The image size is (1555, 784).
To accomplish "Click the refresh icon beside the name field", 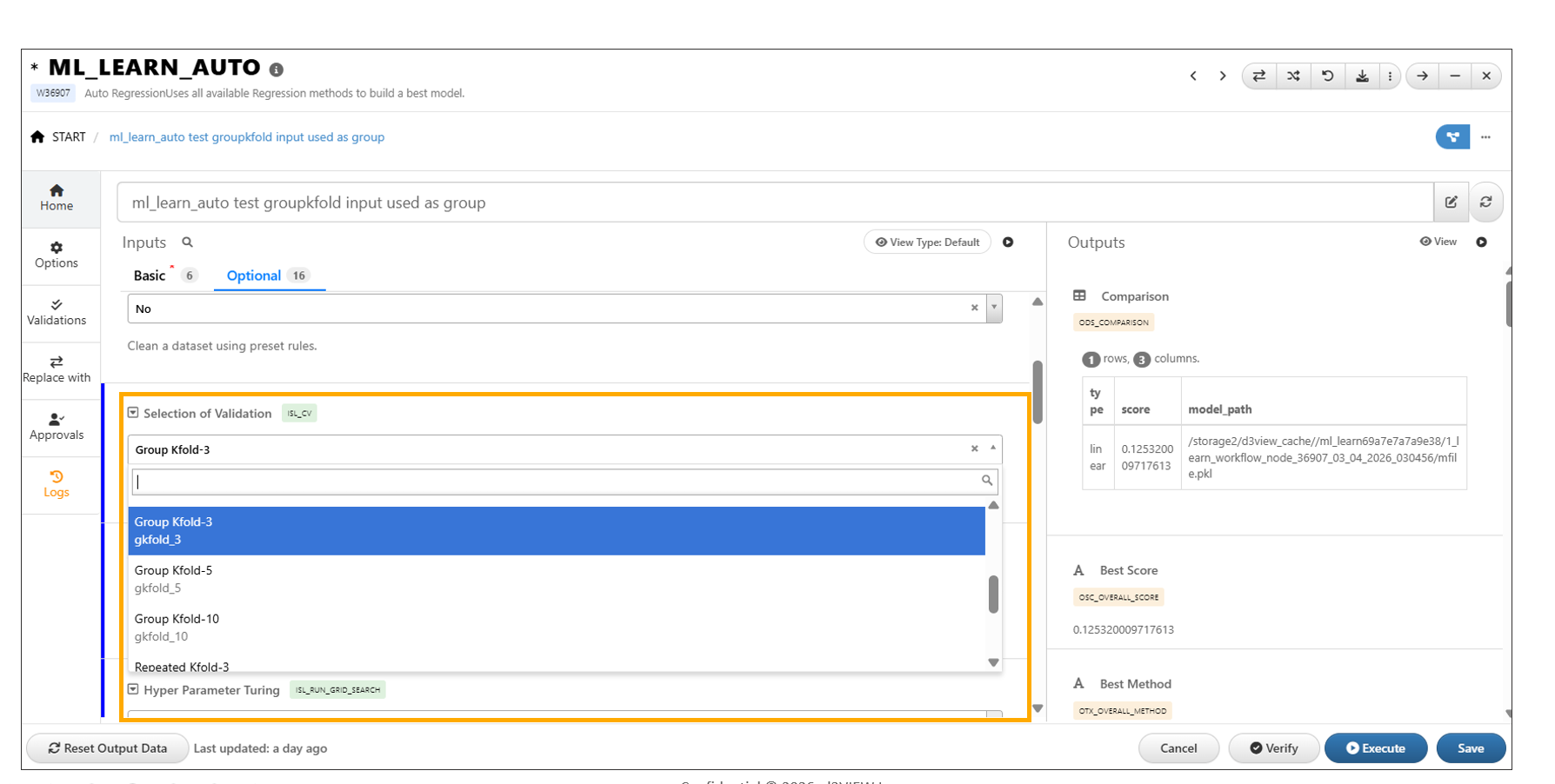I will [1485, 203].
